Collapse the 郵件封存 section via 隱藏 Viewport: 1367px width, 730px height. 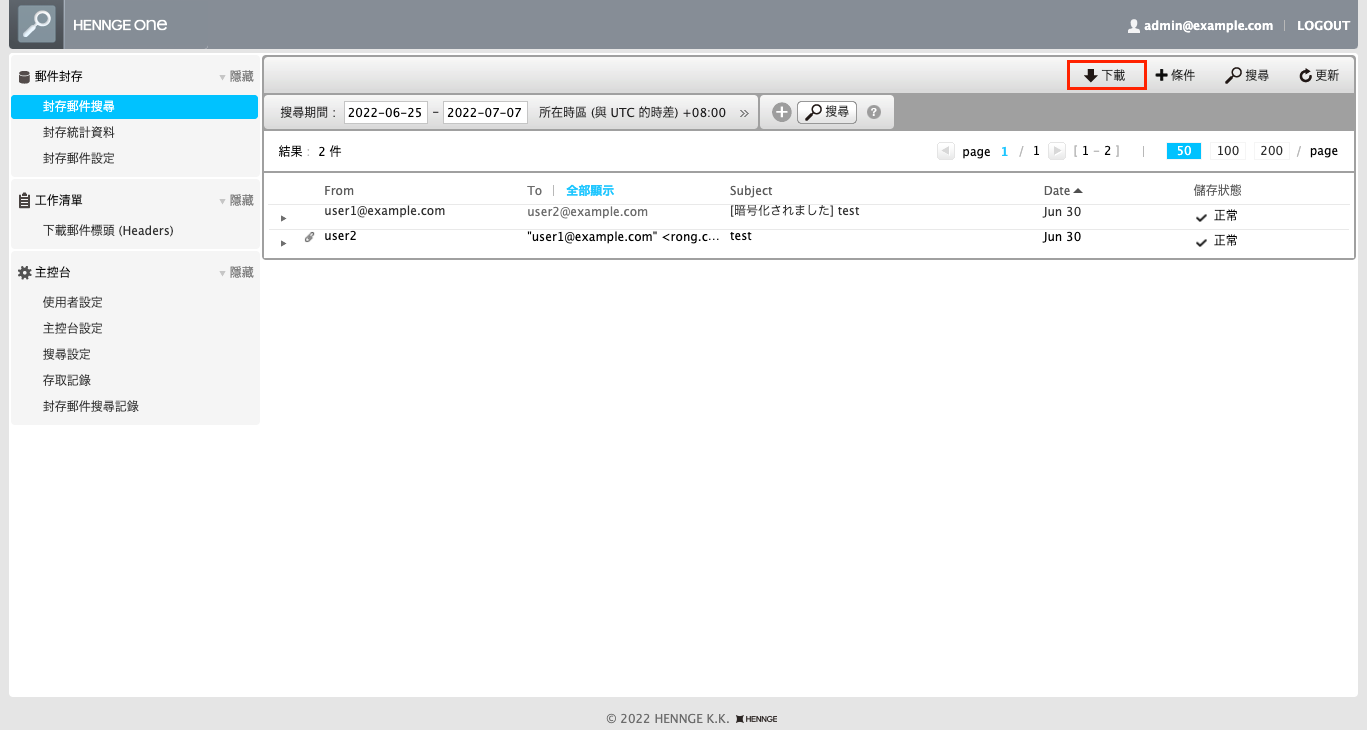(x=236, y=76)
